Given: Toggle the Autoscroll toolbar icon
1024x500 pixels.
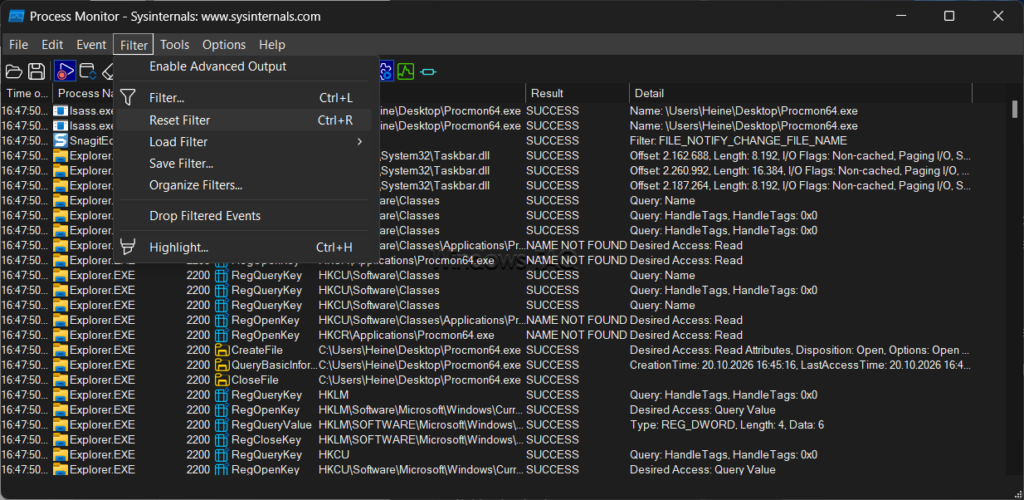Looking at the screenshot, I should coord(88,71).
